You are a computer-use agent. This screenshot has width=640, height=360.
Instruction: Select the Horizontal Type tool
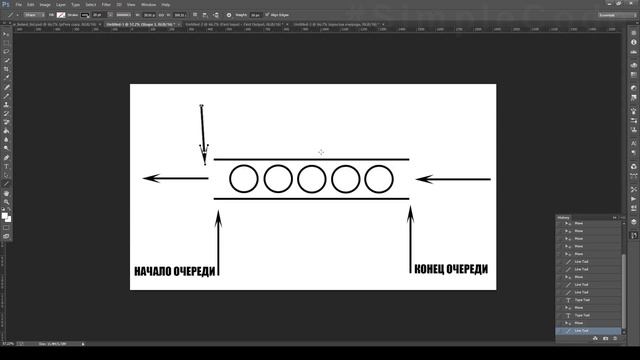(x=6, y=167)
